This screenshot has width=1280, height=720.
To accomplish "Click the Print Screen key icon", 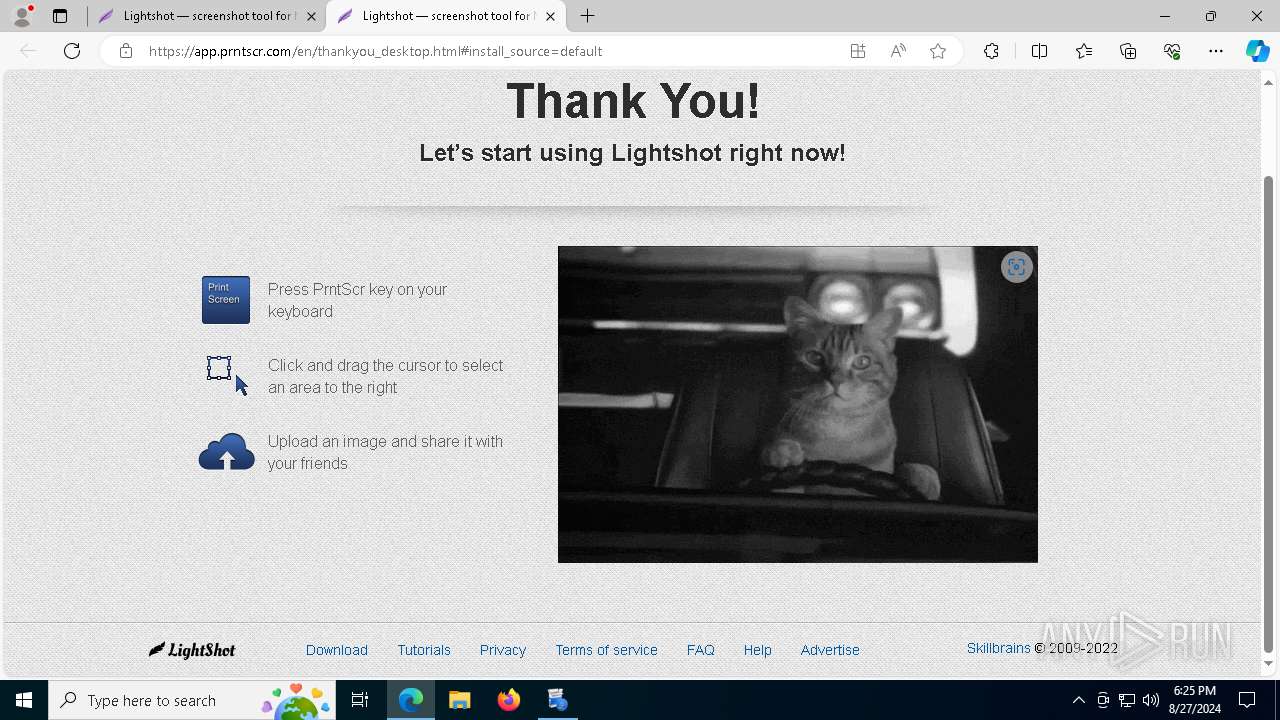I will pos(226,300).
